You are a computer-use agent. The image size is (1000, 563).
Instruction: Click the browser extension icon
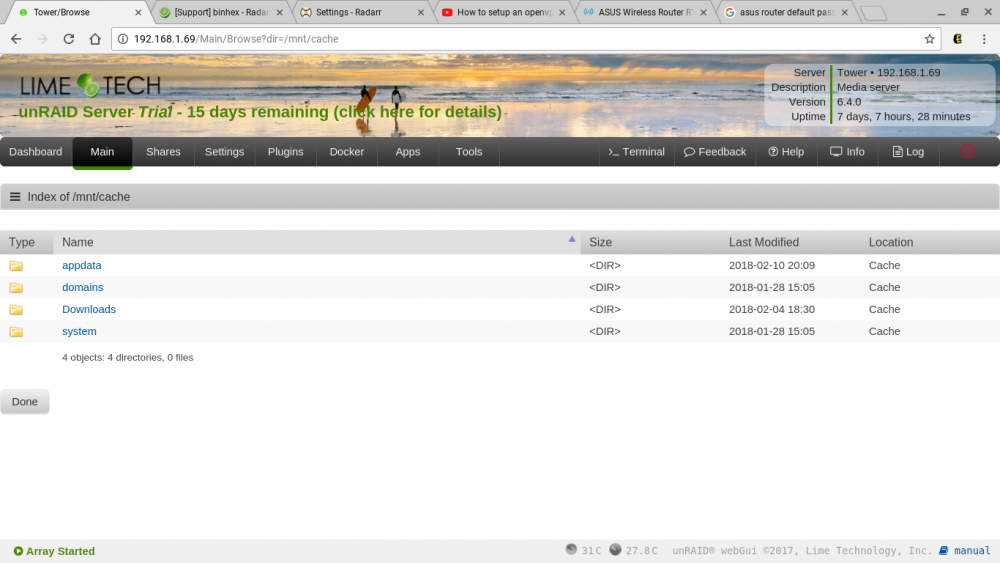coord(957,39)
